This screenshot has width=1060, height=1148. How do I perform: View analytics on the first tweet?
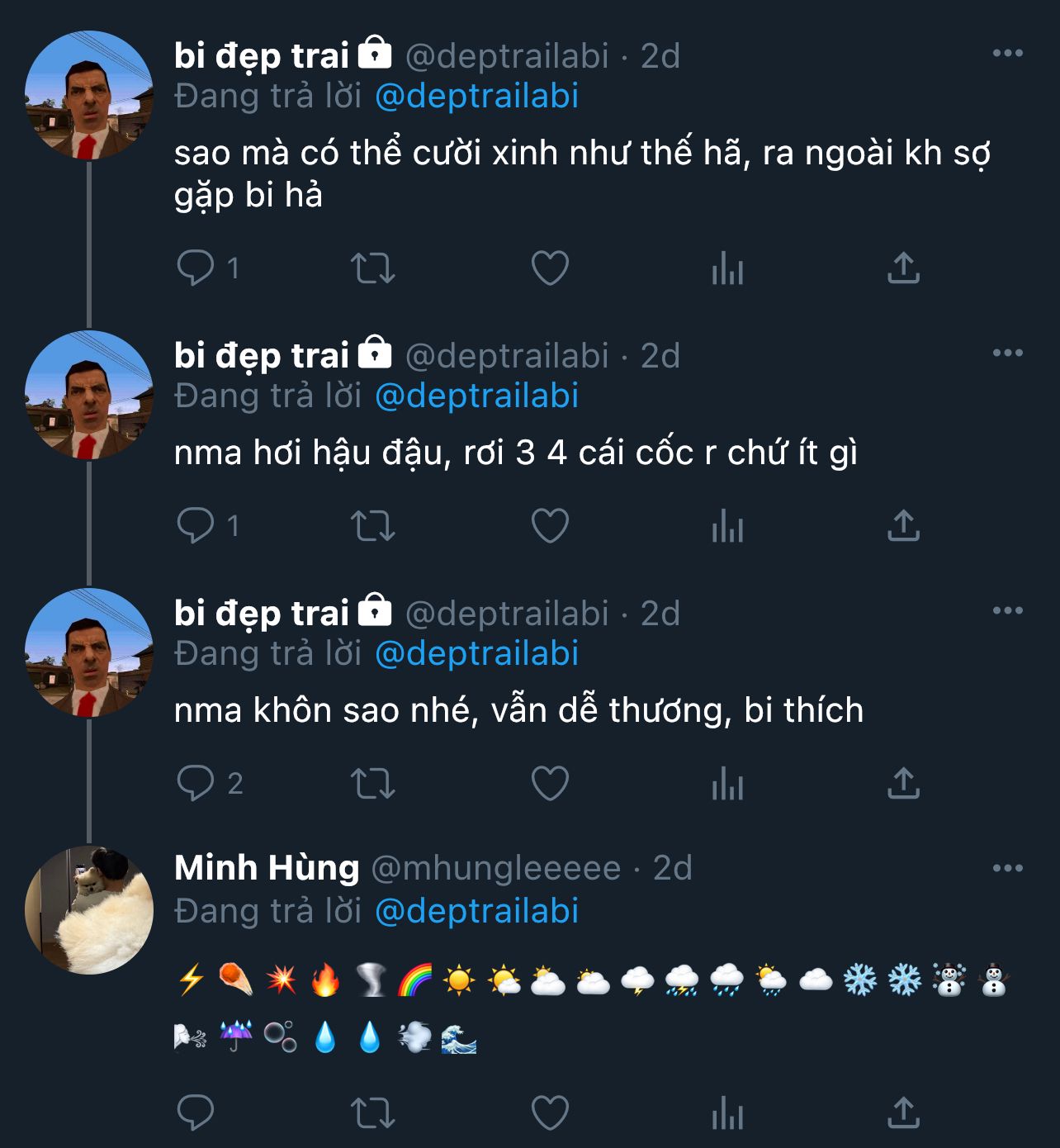tap(727, 268)
